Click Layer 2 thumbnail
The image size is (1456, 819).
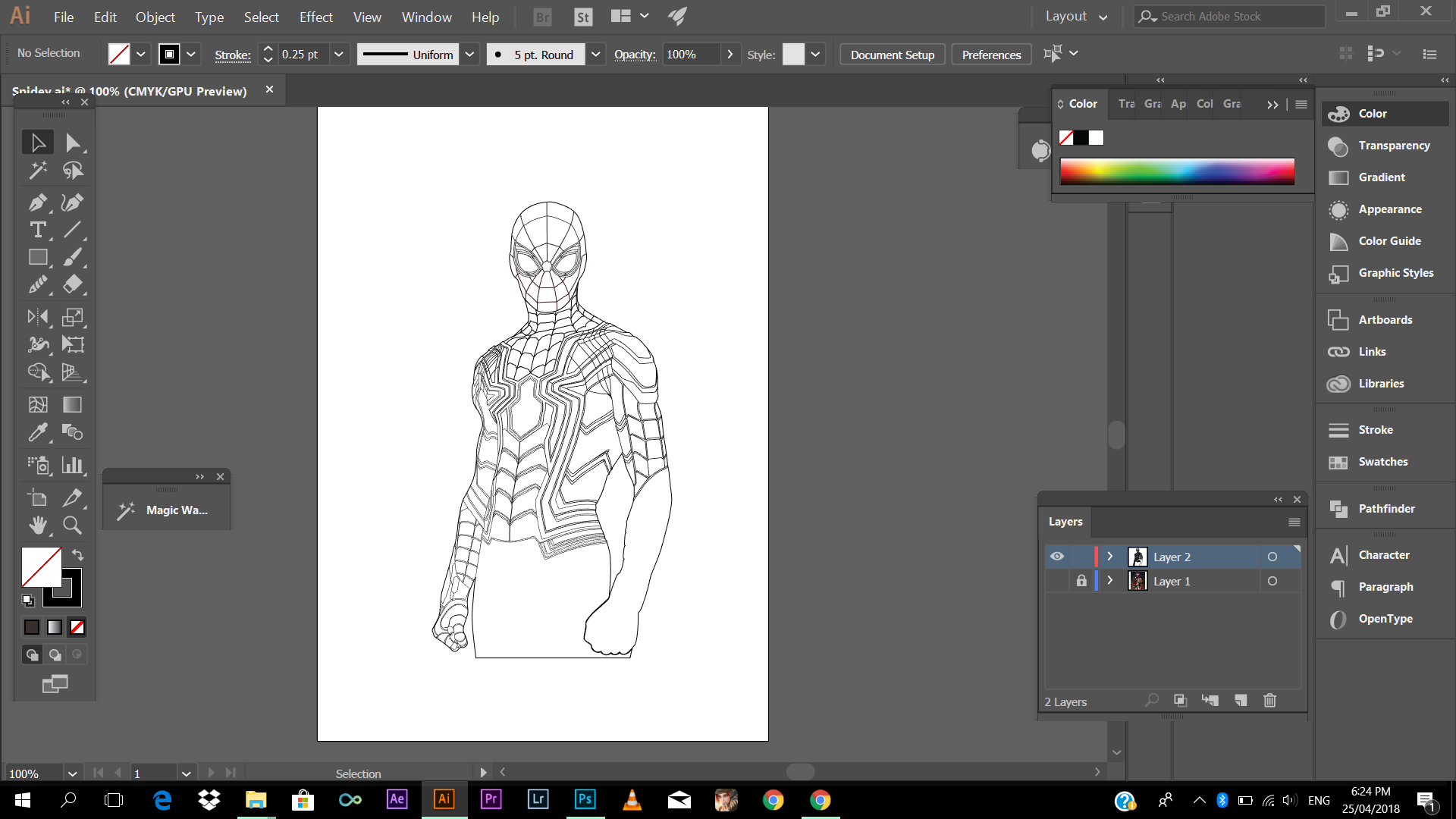pyautogui.click(x=1137, y=557)
